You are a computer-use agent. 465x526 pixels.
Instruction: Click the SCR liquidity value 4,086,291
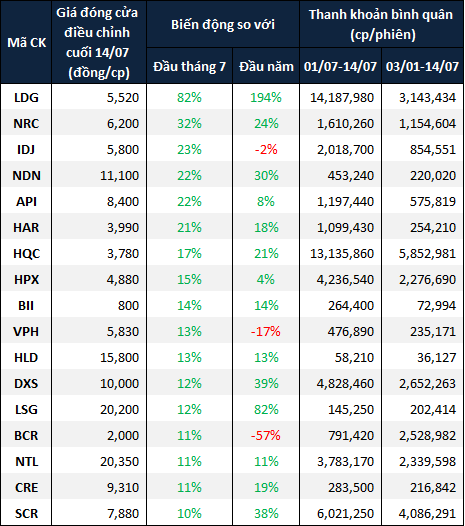coord(427,514)
